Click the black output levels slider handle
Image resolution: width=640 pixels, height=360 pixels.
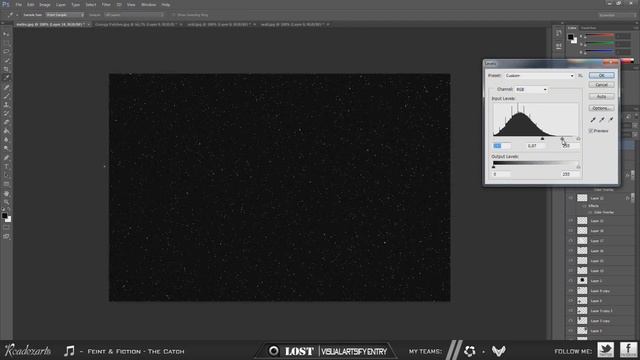pos(493,167)
